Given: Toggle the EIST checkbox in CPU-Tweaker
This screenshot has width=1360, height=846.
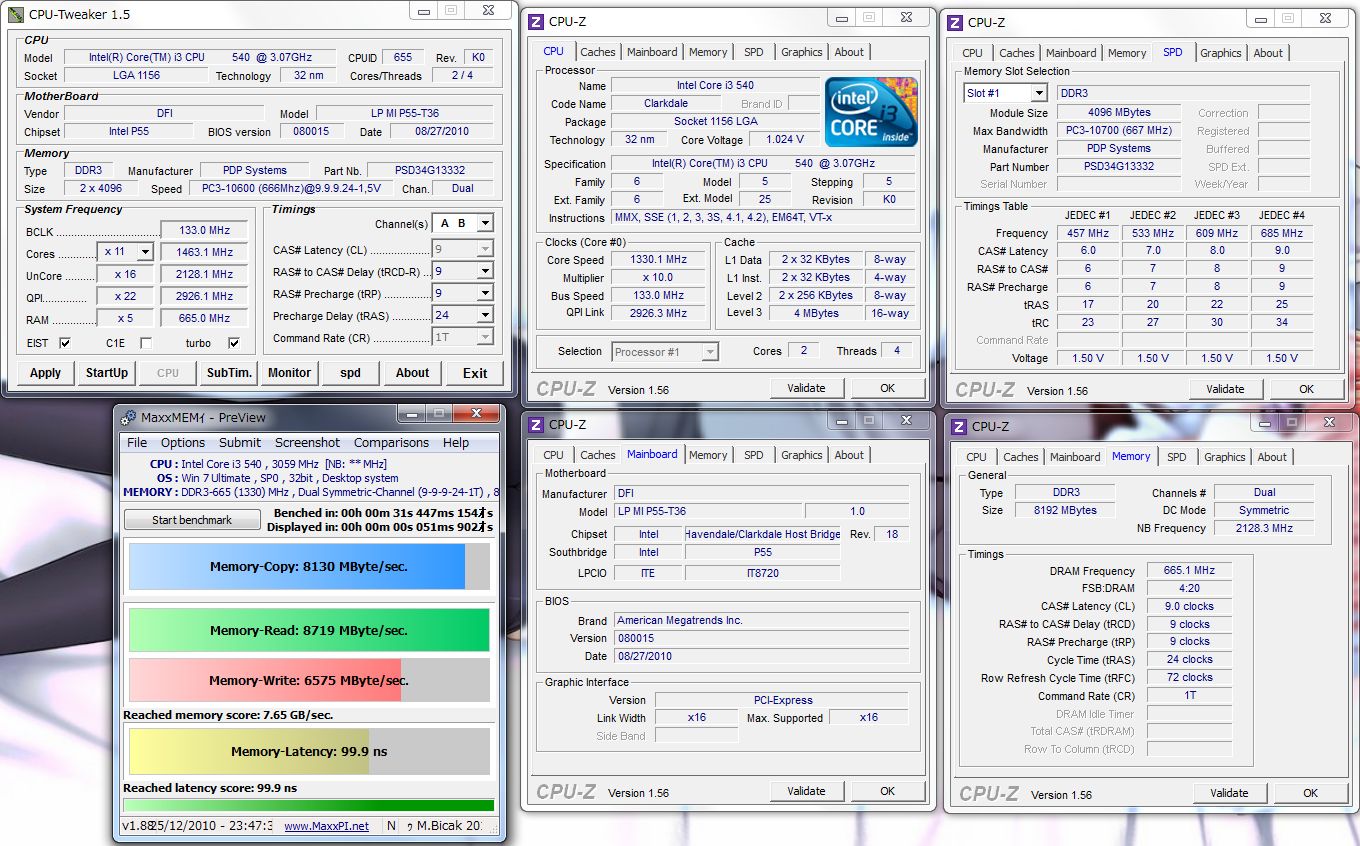Looking at the screenshot, I should [x=65, y=343].
